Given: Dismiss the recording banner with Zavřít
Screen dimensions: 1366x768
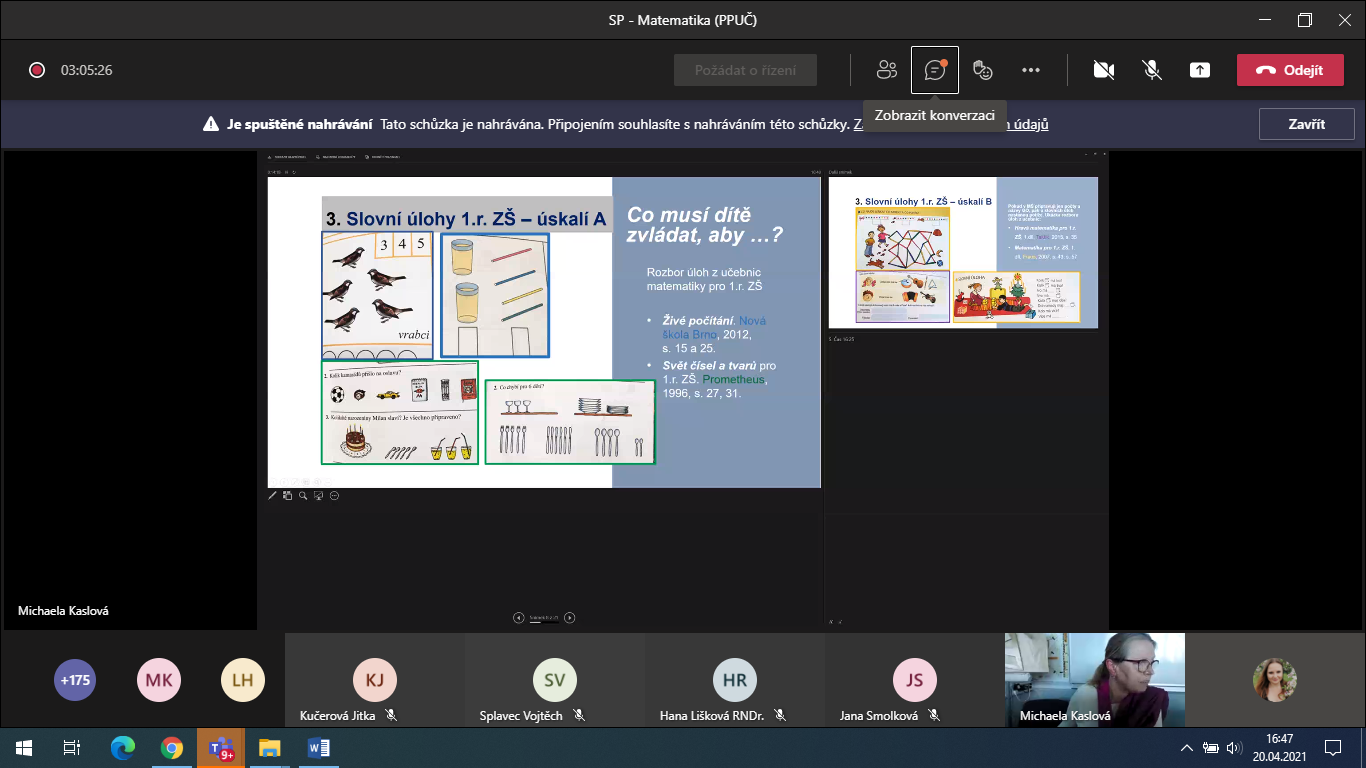Looking at the screenshot, I should (x=1306, y=124).
